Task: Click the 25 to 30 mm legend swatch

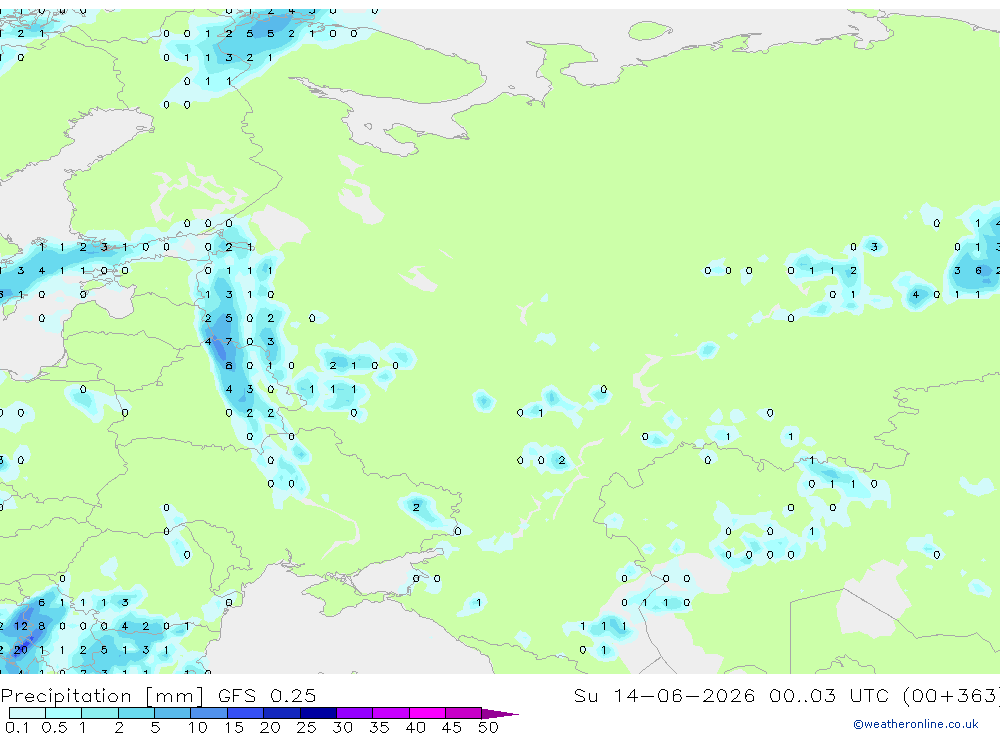Action: point(318,713)
